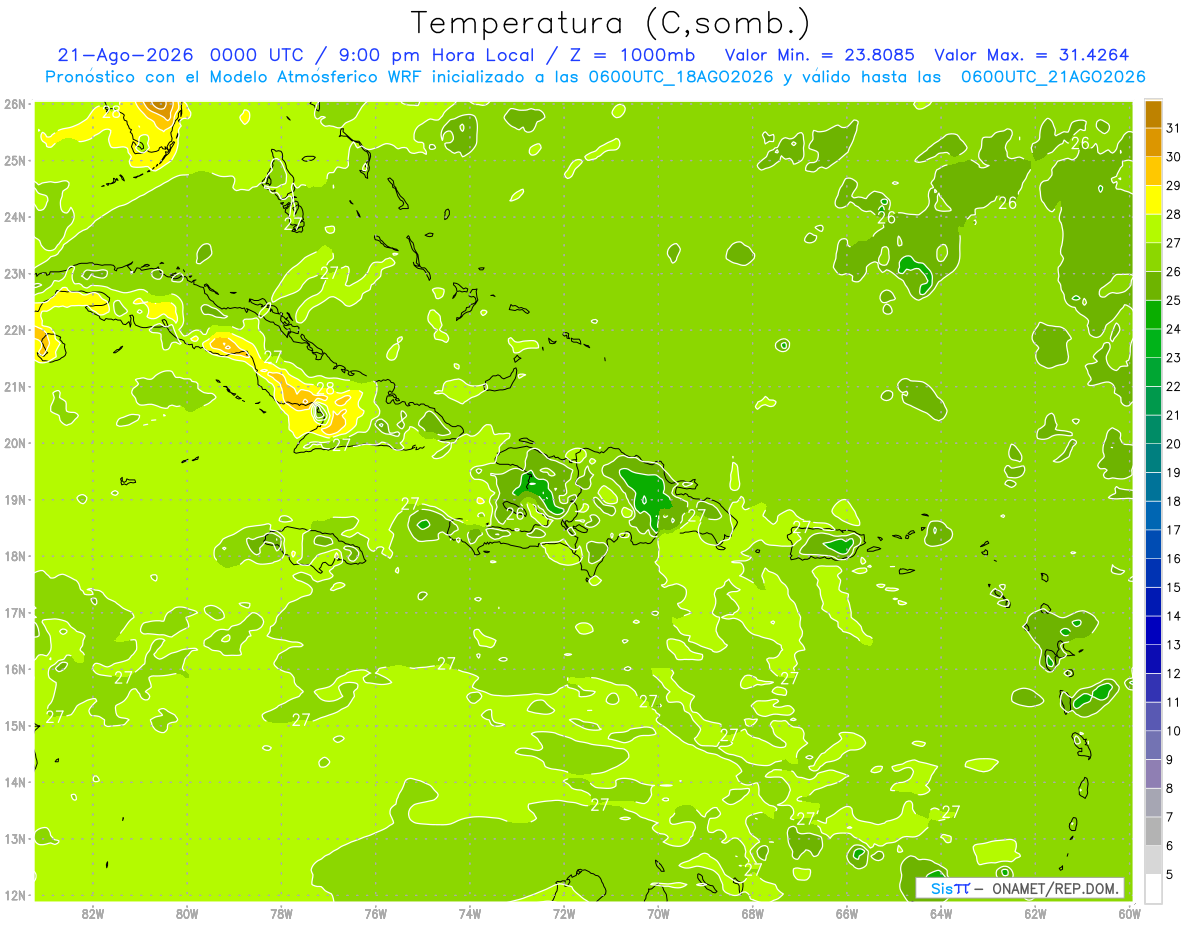Click the "80W" longitude axis label
1200x927 pixels.
pyautogui.click(x=187, y=914)
